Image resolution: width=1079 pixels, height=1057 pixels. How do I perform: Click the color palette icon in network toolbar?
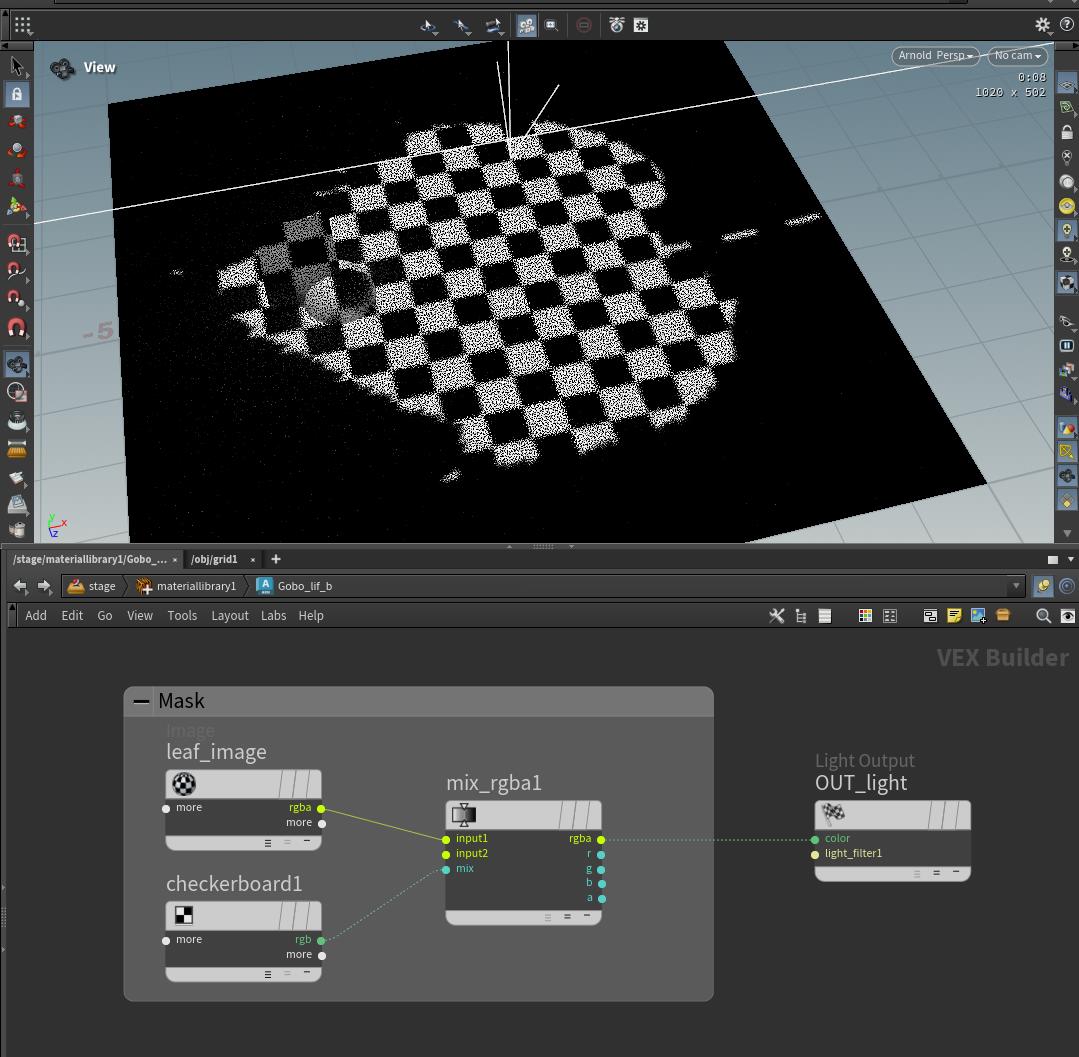pyautogui.click(x=865, y=616)
